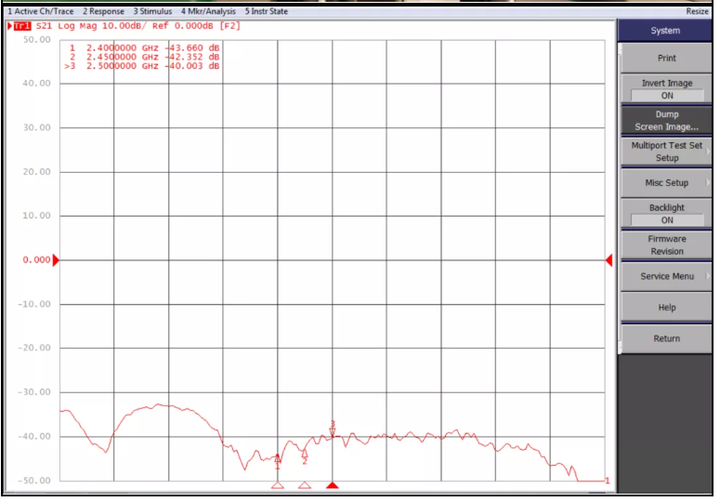
Task: Expand the Service Menu submenu
Action: 666,276
